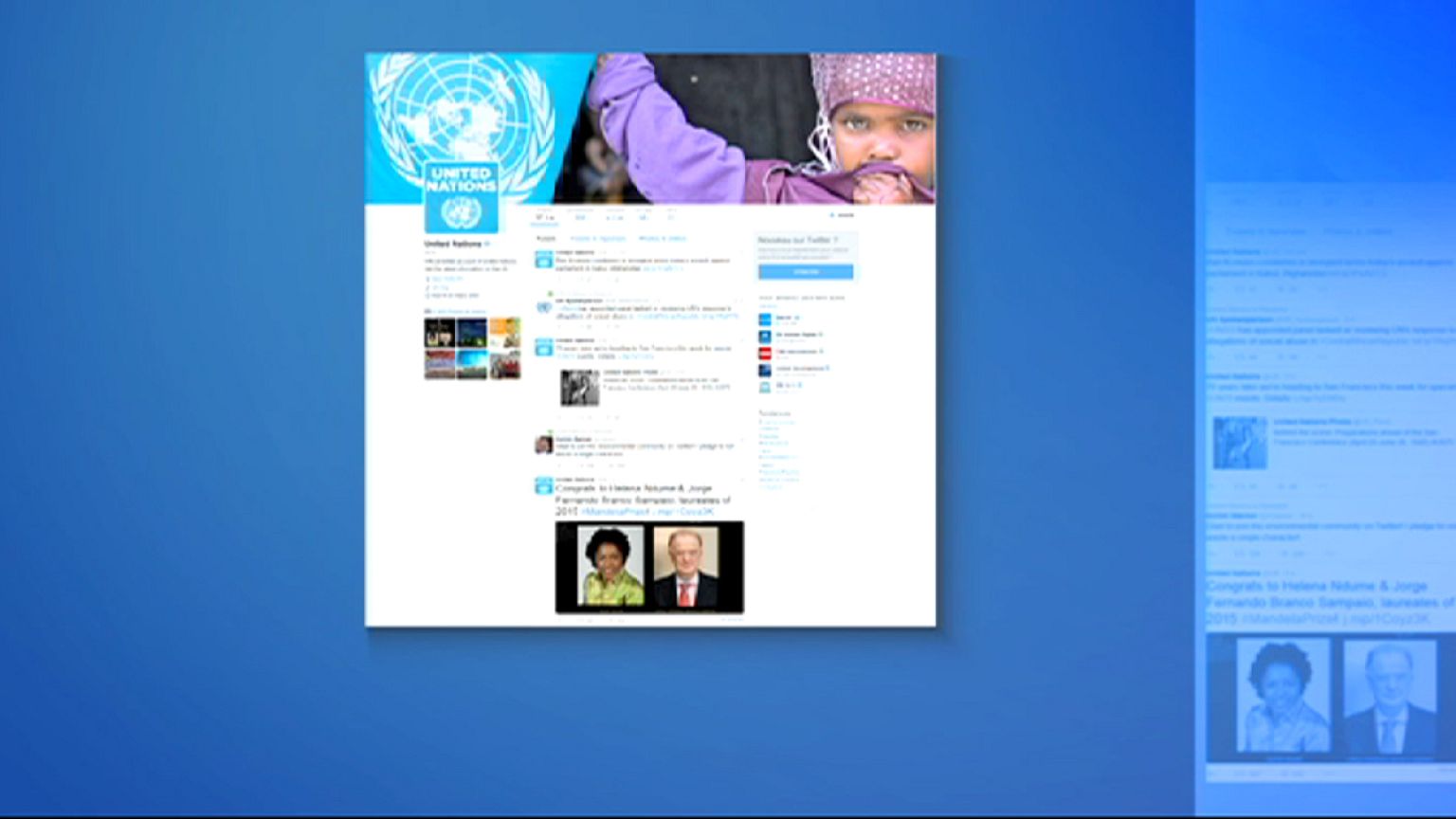Click the #MandelaPrize hashtag link
Viewport: 1456px width, 819px height.
tap(613, 512)
